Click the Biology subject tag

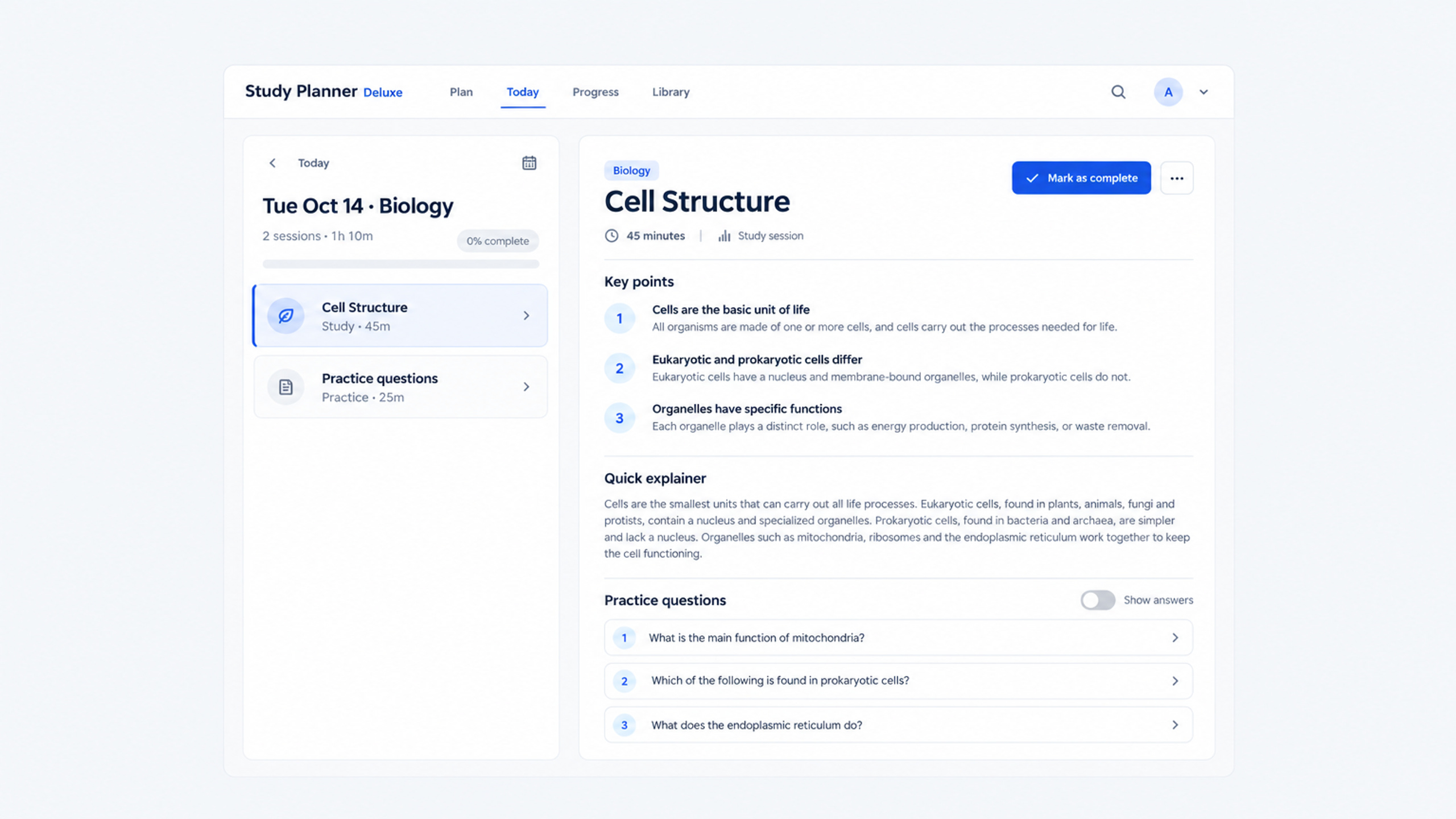[x=631, y=171]
